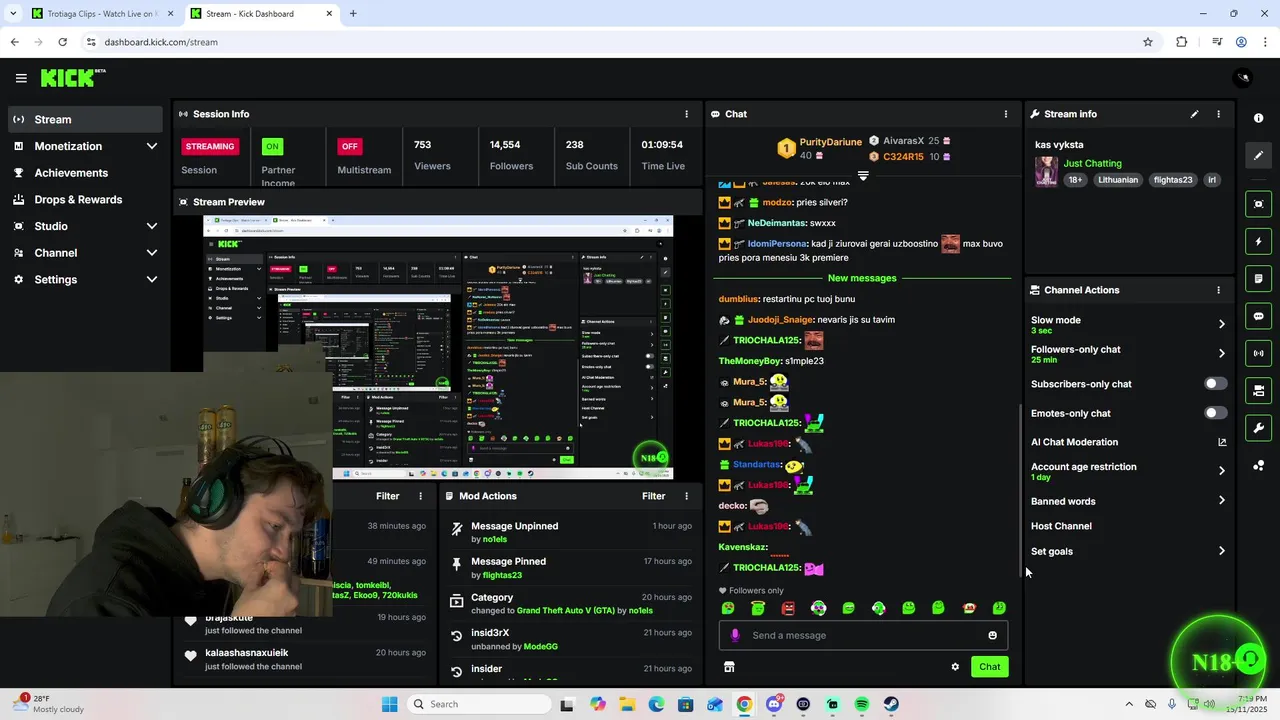Click Filter in the activity feed panel

tap(388, 496)
